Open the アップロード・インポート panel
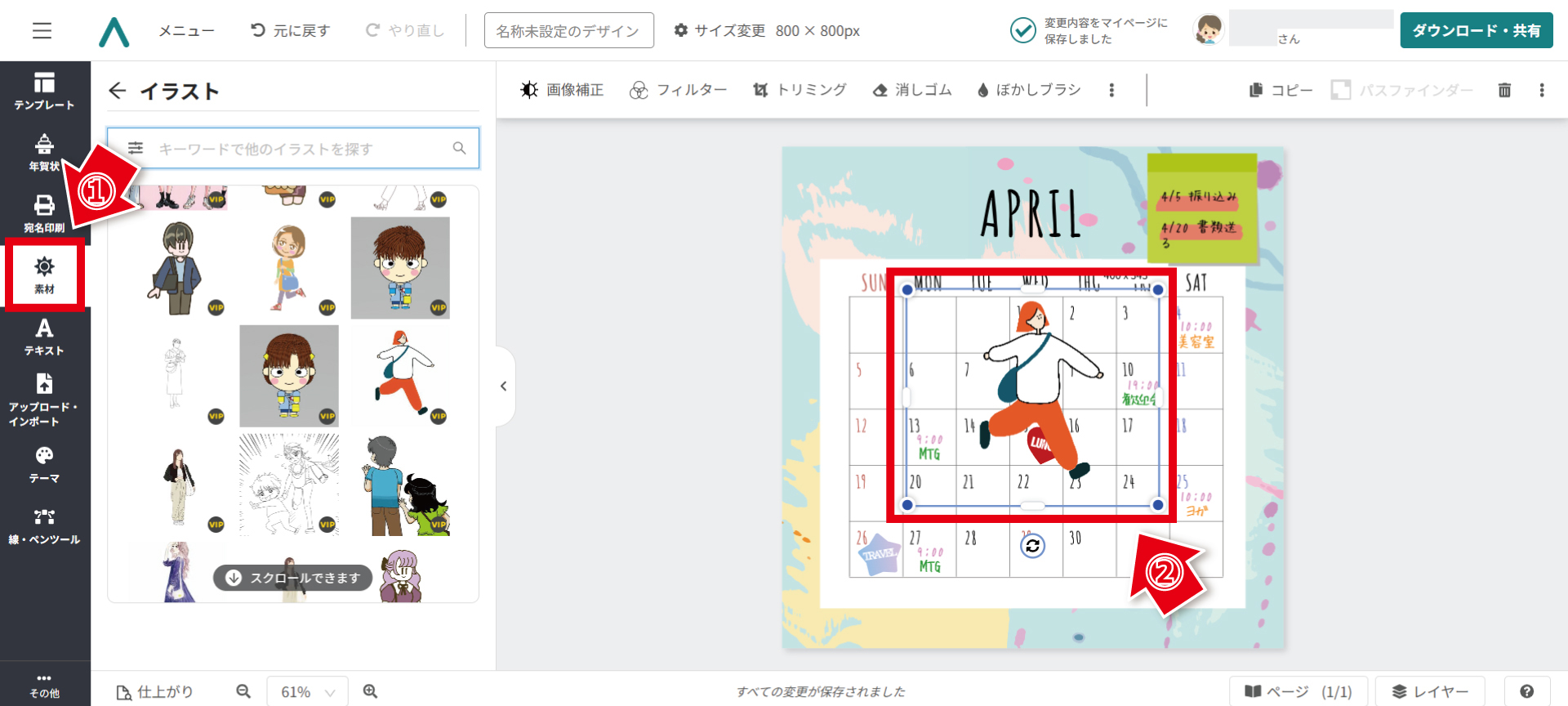Image resolution: width=1568 pixels, height=706 pixels. 44,400
